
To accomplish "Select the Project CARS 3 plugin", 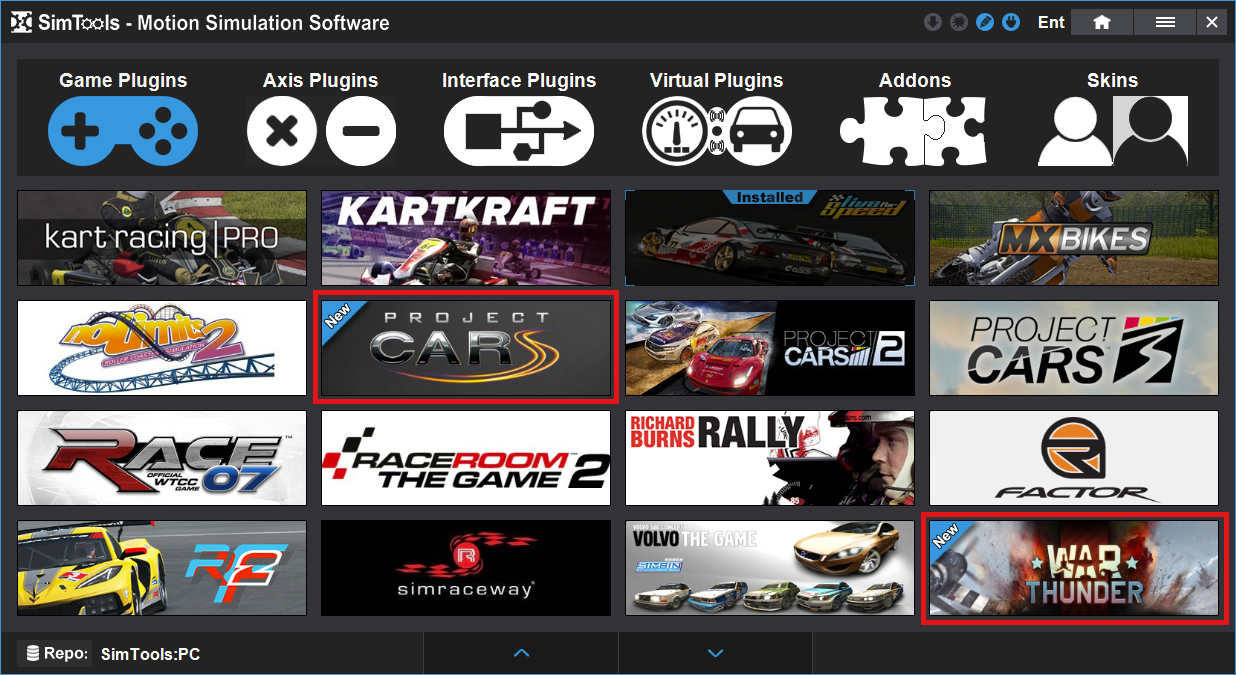I will click(x=1074, y=348).
